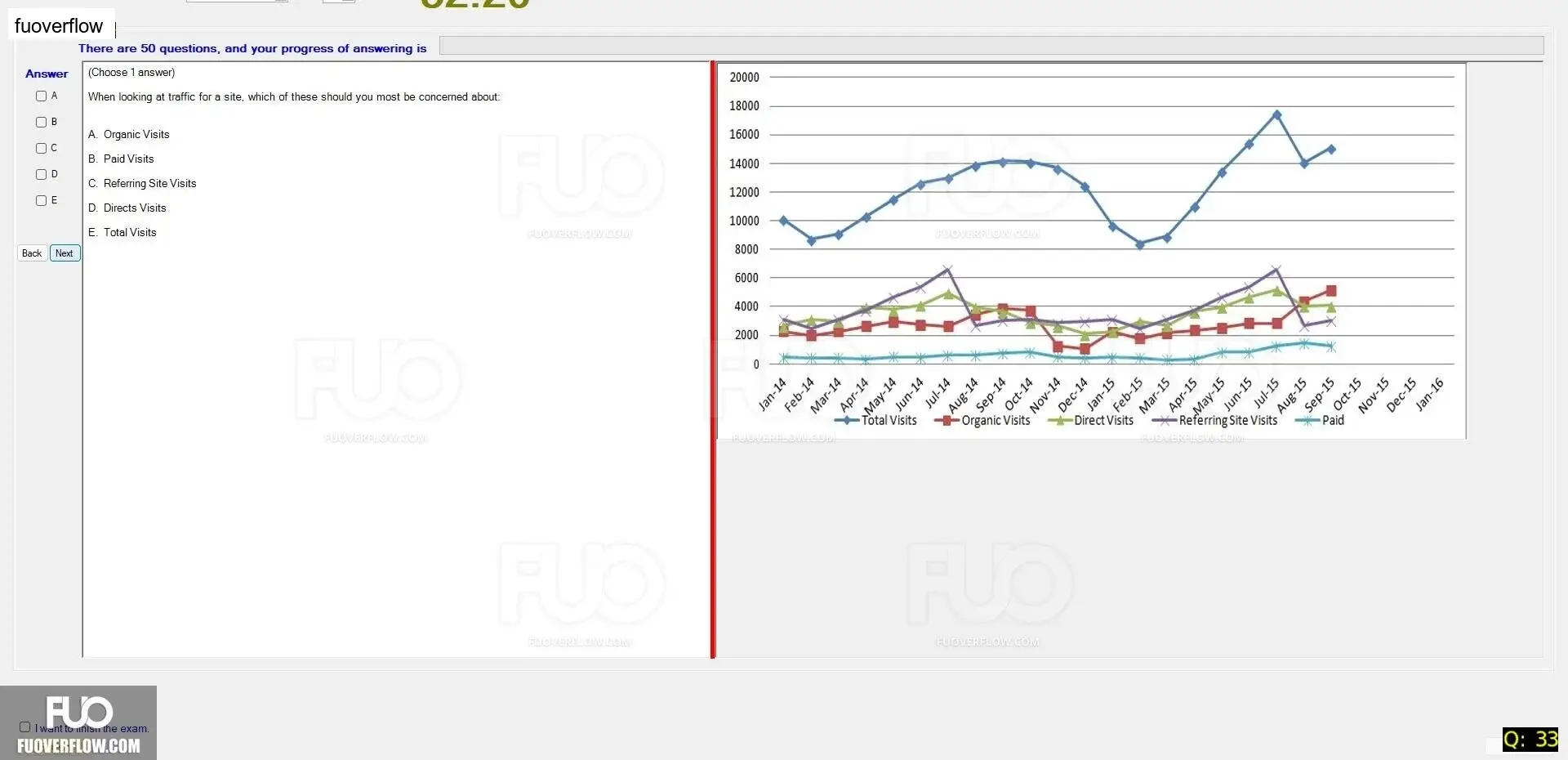Click the 'Organic Visits' legend entry
This screenshot has width=1568, height=760.
tap(982, 421)
